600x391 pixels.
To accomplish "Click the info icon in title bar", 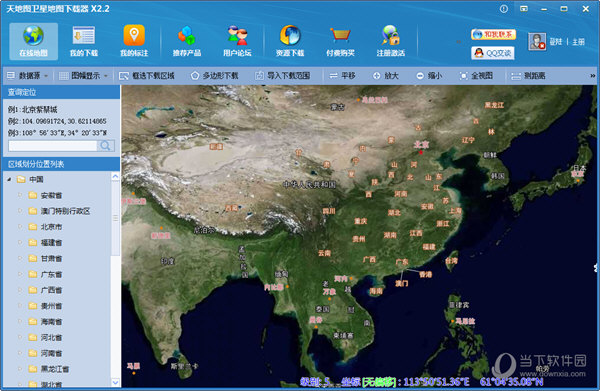I will click(x=504, y=8).
